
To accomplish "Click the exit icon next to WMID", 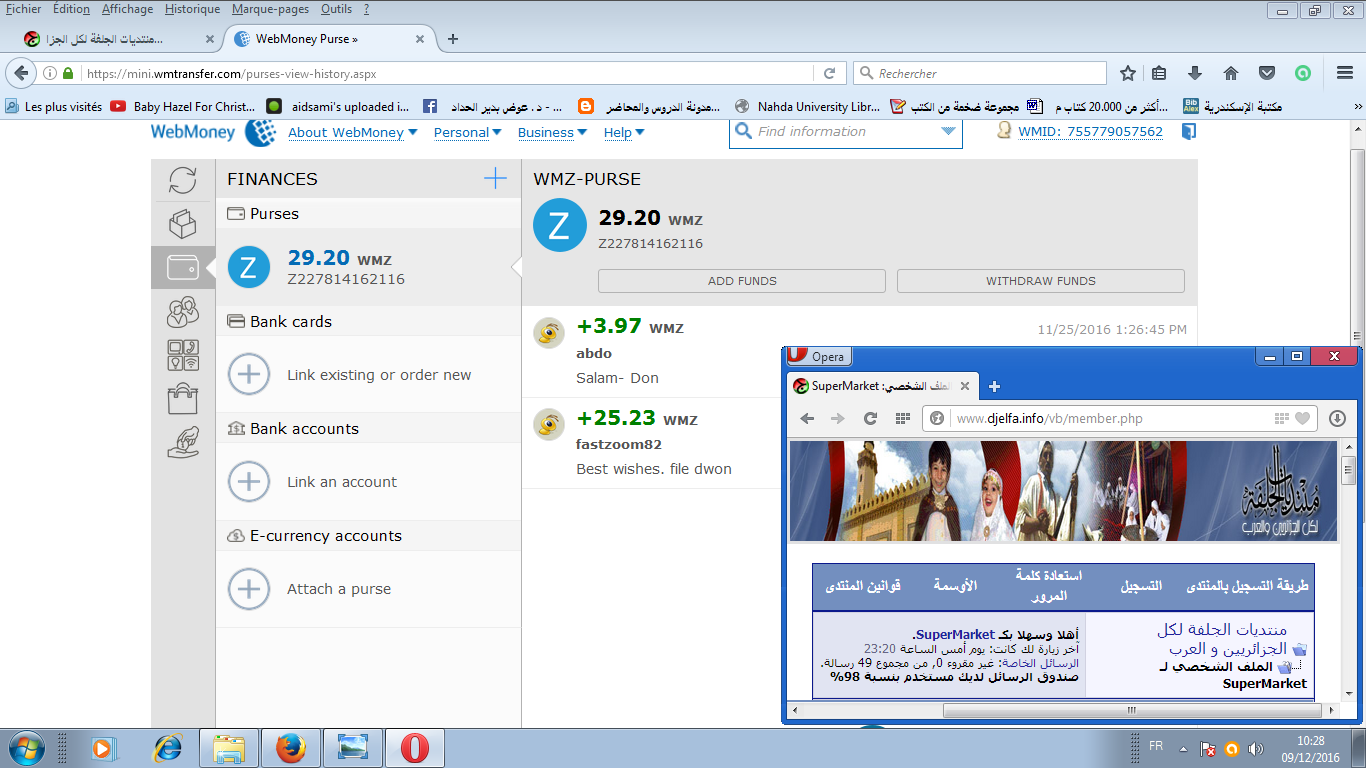I will click(x=1188, y=131).
